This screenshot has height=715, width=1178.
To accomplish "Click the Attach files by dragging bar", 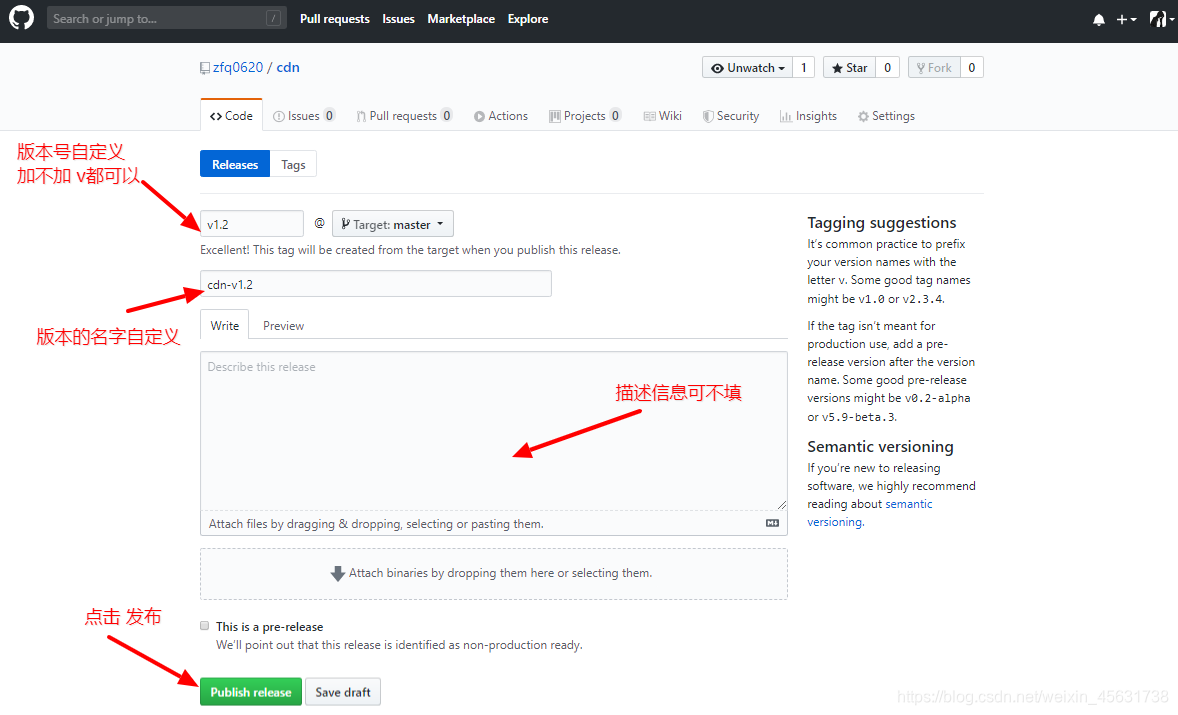I will point(494,523).
